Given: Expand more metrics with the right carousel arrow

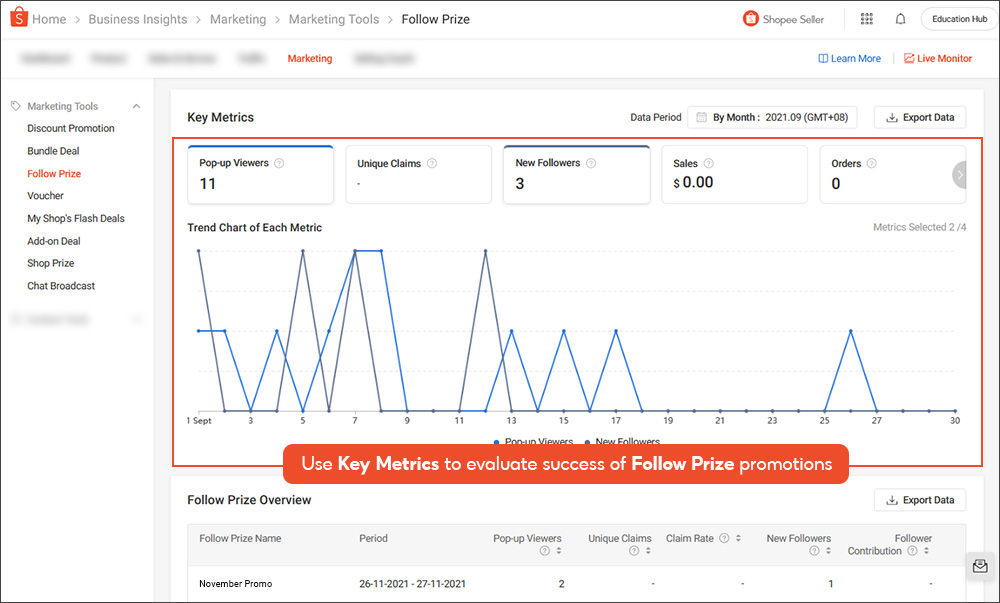Looking at the screenshot, I should tap(960, 174).
